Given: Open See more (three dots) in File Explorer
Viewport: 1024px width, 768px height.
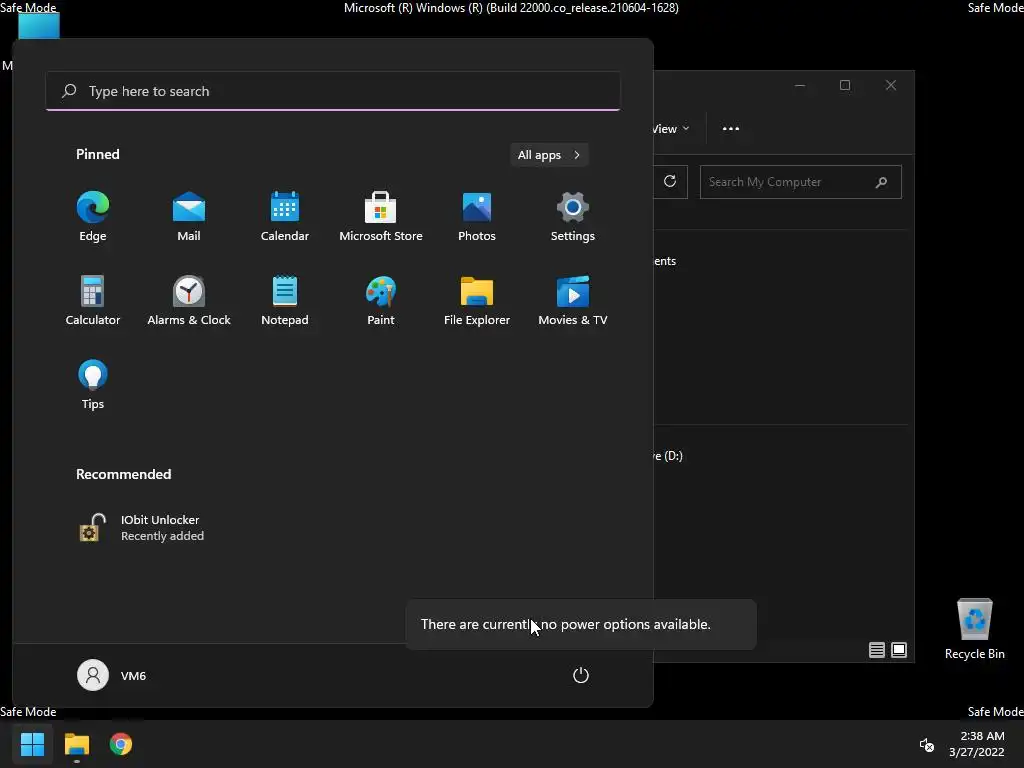Looking at the screenshot, I should [731, 129].
